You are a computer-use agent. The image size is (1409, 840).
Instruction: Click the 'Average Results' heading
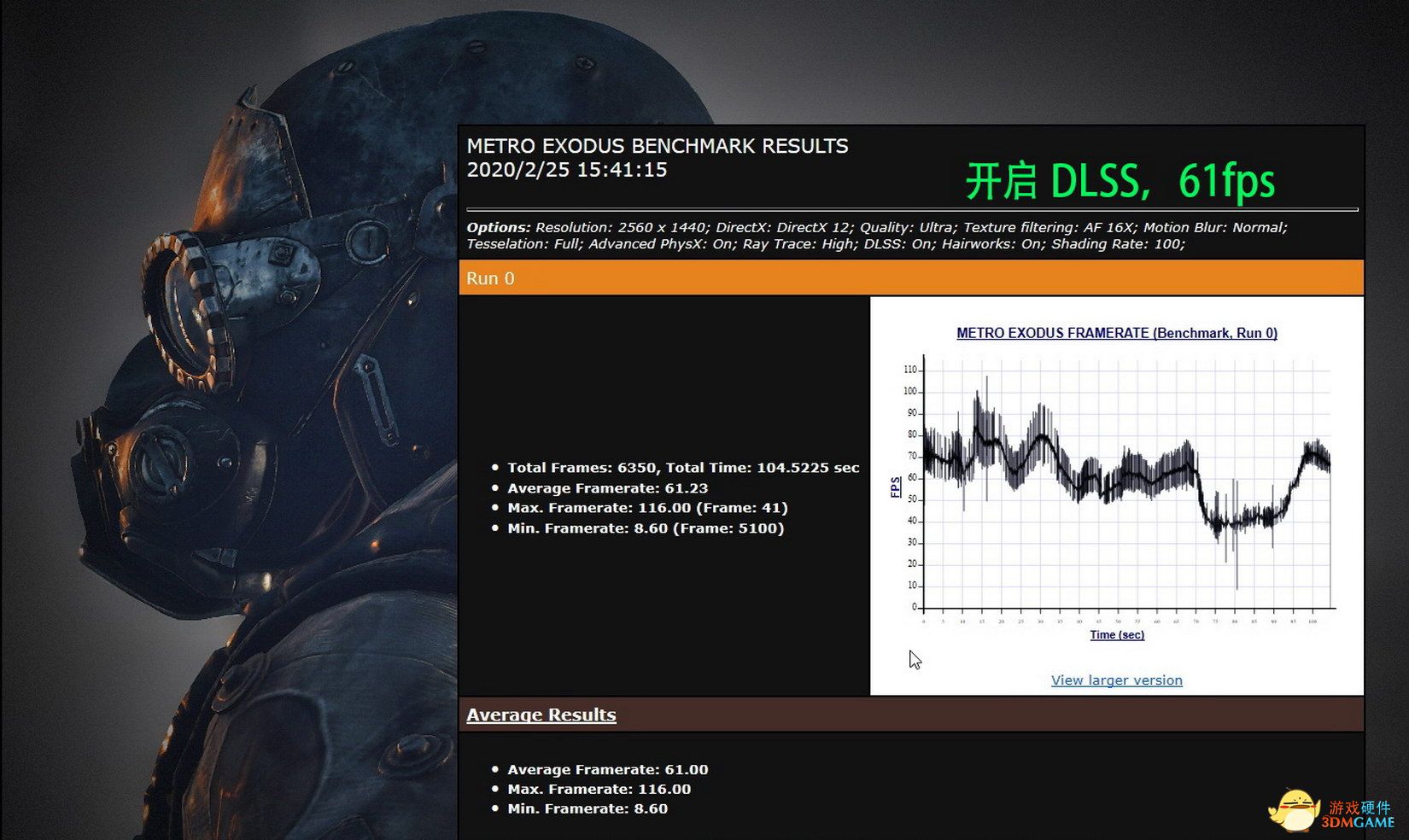[541, 715]
